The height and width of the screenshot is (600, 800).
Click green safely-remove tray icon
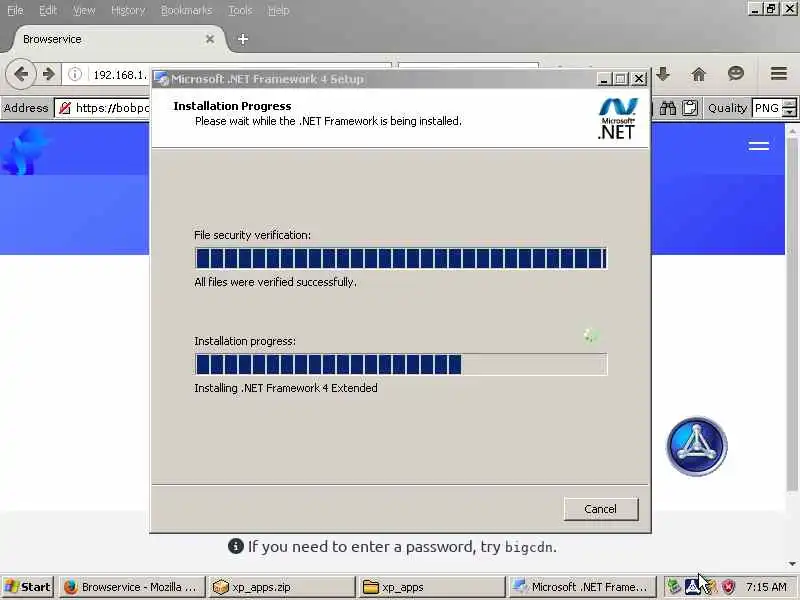pyautogui.click(x=673, y=587)
